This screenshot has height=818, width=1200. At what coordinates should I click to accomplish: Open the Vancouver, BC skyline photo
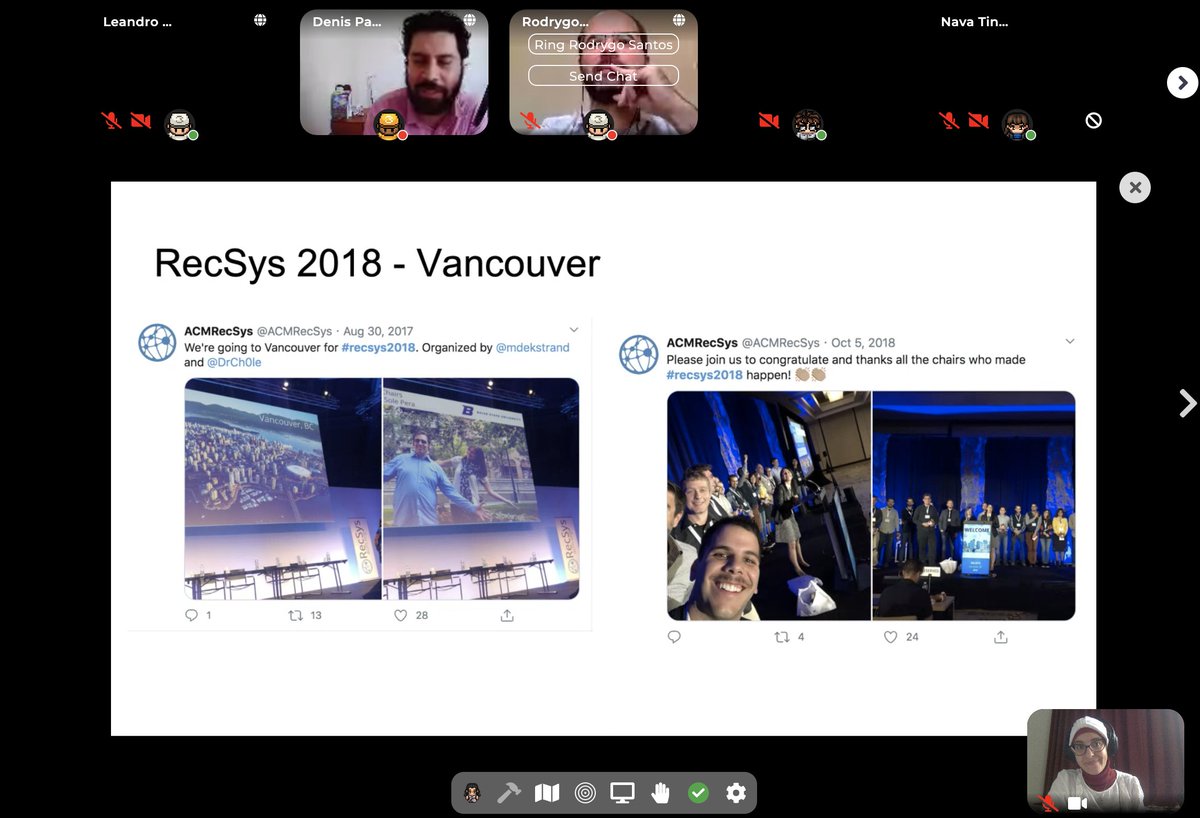pos(283,488)
